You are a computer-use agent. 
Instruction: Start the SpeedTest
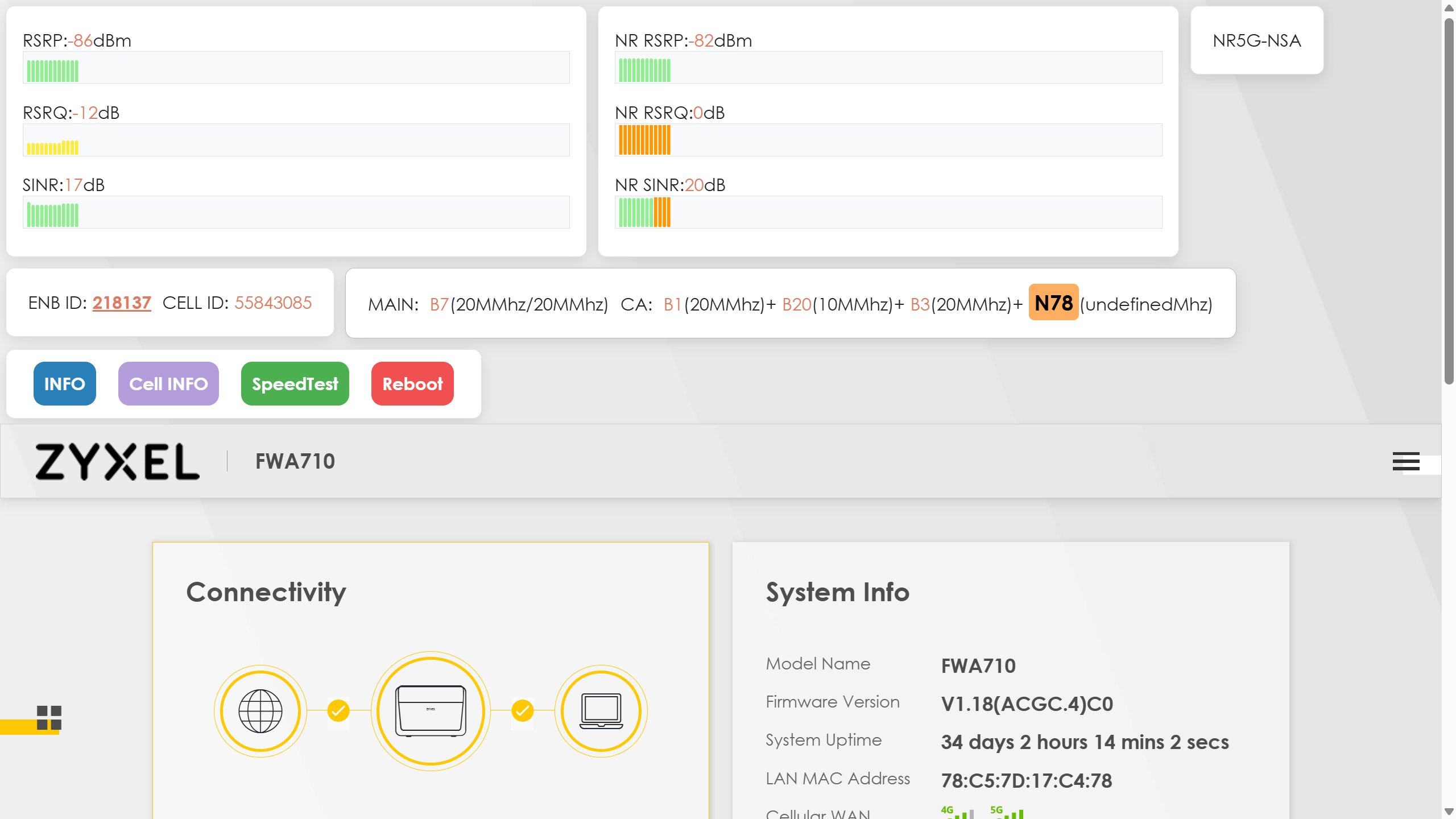pyautogui.click(x=295, y=384)
